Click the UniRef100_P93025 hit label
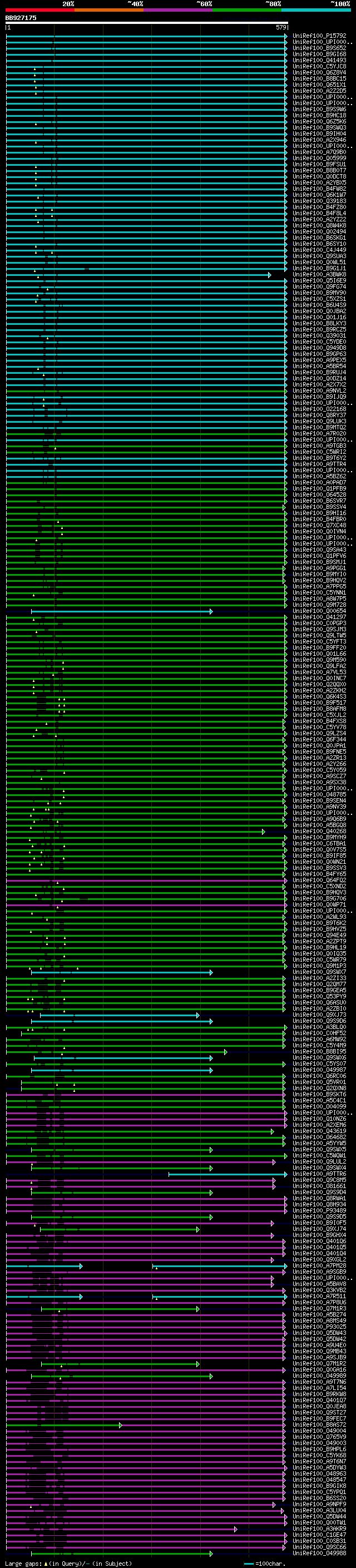 coord(319,1328)
